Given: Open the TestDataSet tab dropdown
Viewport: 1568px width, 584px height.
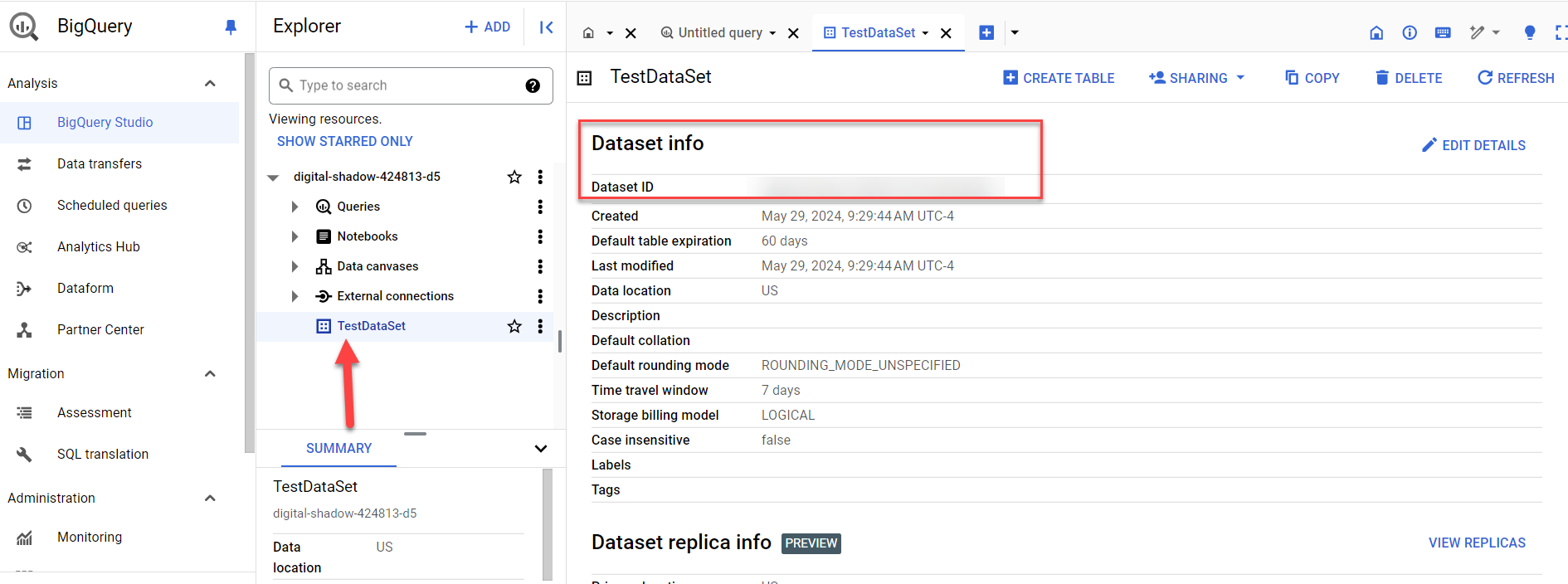Looking at the screenshot, I should click(925, 33).
